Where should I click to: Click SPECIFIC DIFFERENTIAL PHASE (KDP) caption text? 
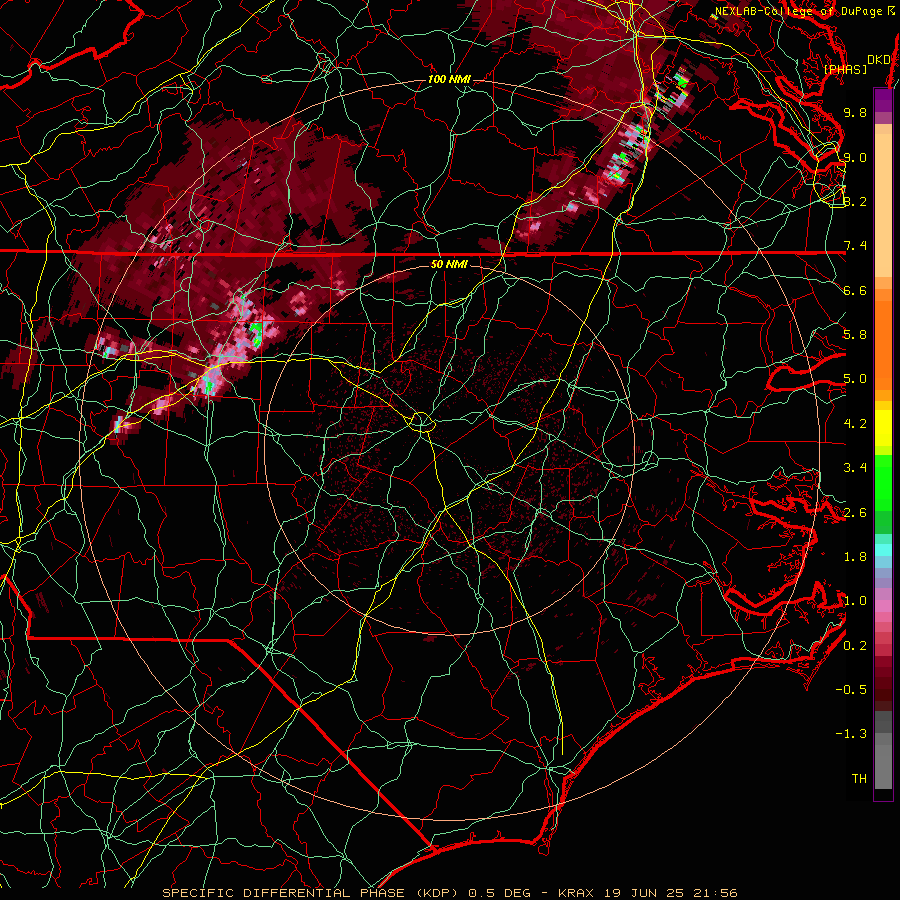tap(312, 893)
